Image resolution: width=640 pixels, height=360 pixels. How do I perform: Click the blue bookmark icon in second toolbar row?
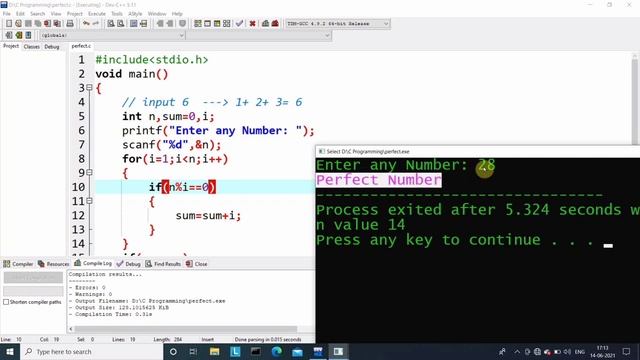point(28,35)
